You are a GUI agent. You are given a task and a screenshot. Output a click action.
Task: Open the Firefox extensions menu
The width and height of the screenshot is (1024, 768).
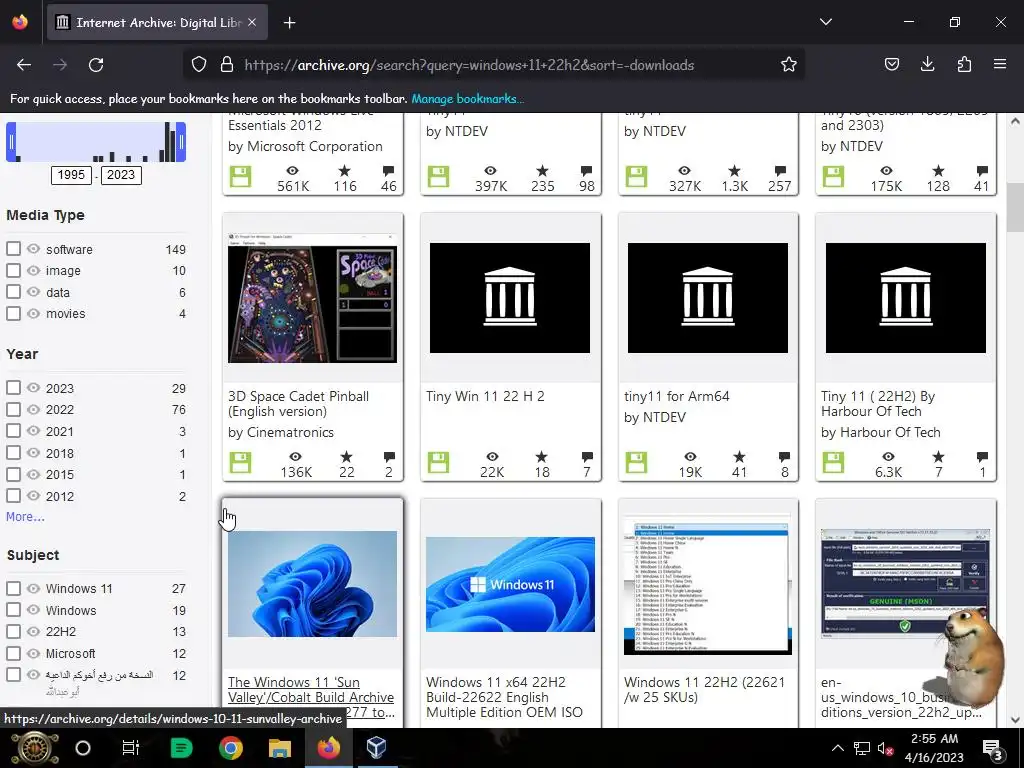pyautogui.click(x=964, y=64)
